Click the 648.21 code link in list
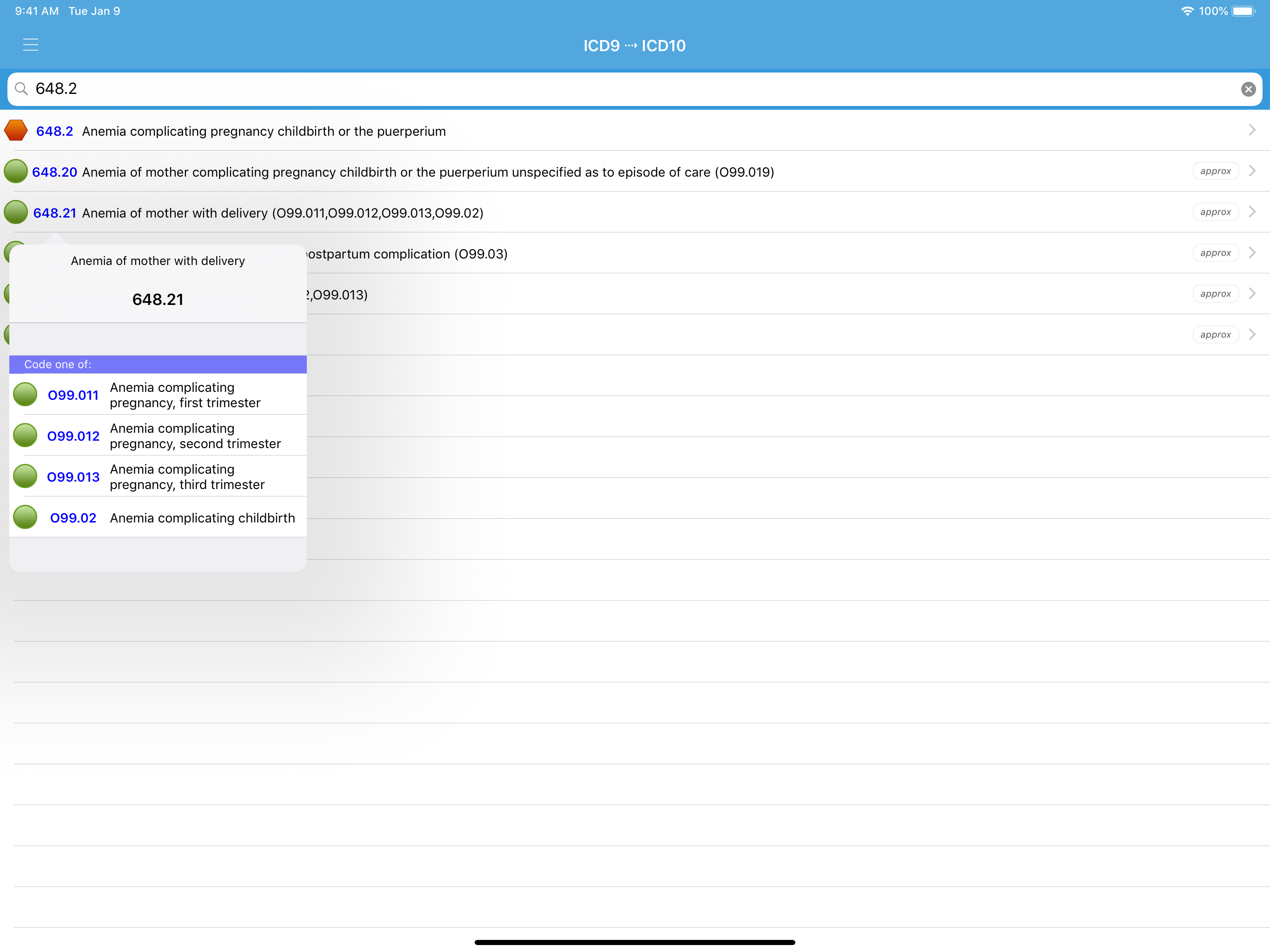The height and width of the screenshot is (952, 1270). point(54,213)
